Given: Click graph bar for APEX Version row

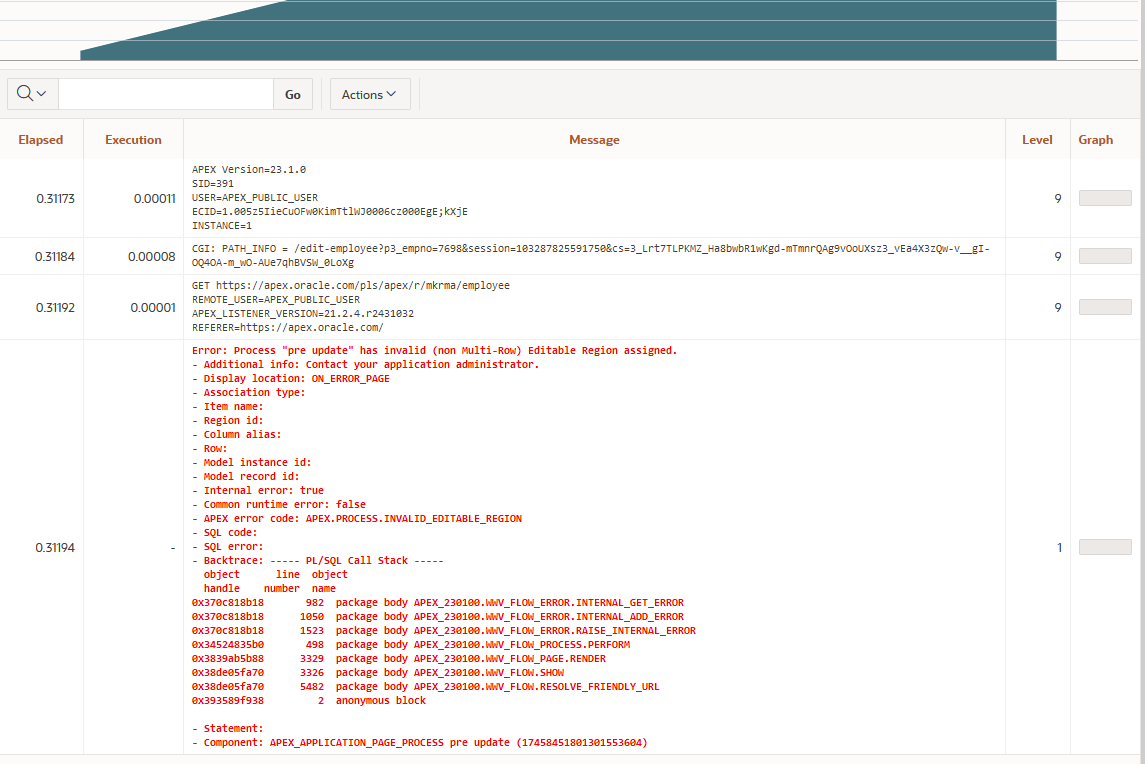Looking at the screenshot, I should (x=1105, y=198).
